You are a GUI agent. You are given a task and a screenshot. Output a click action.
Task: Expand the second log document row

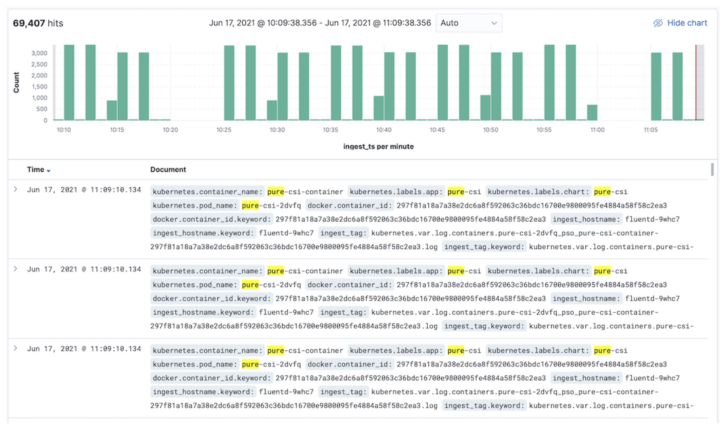pyautogui.click(x=16, y=269)
